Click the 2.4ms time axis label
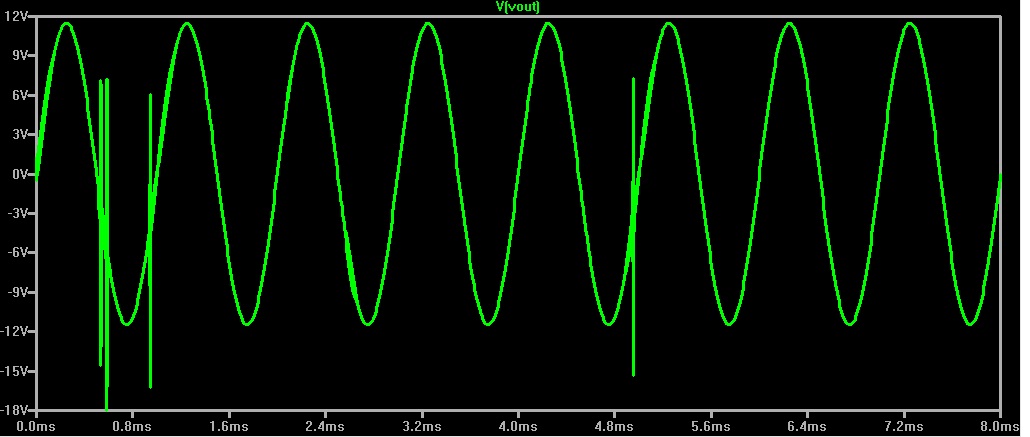The image size is (1030, 437). click(326, 426)
